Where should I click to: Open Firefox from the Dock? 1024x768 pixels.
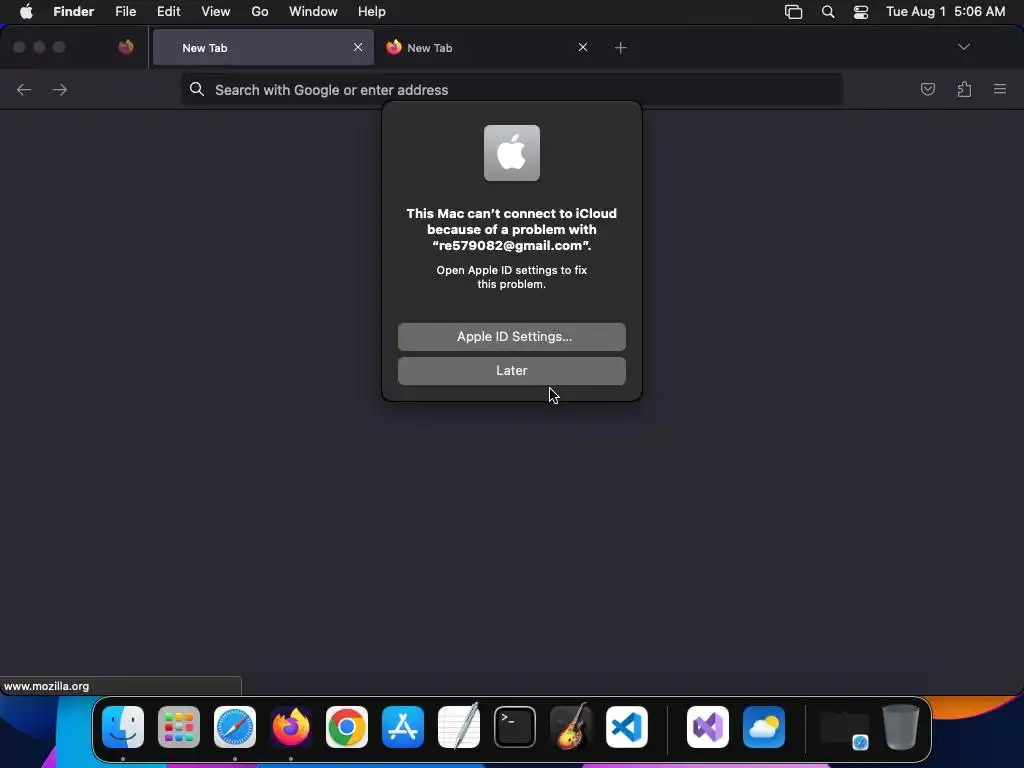(291, 727)
